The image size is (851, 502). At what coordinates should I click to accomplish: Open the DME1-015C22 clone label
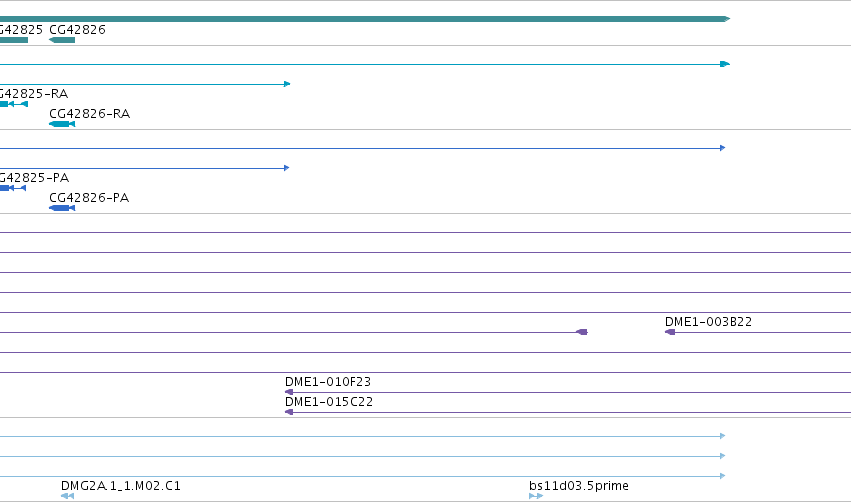click(x=329, y=402)
